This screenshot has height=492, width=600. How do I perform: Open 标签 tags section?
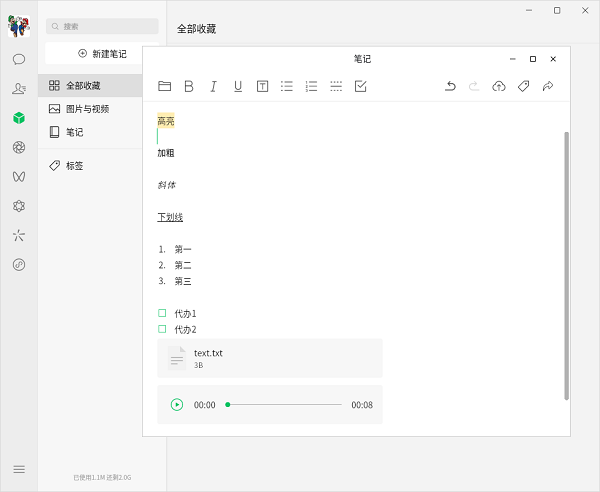point(90,166)
